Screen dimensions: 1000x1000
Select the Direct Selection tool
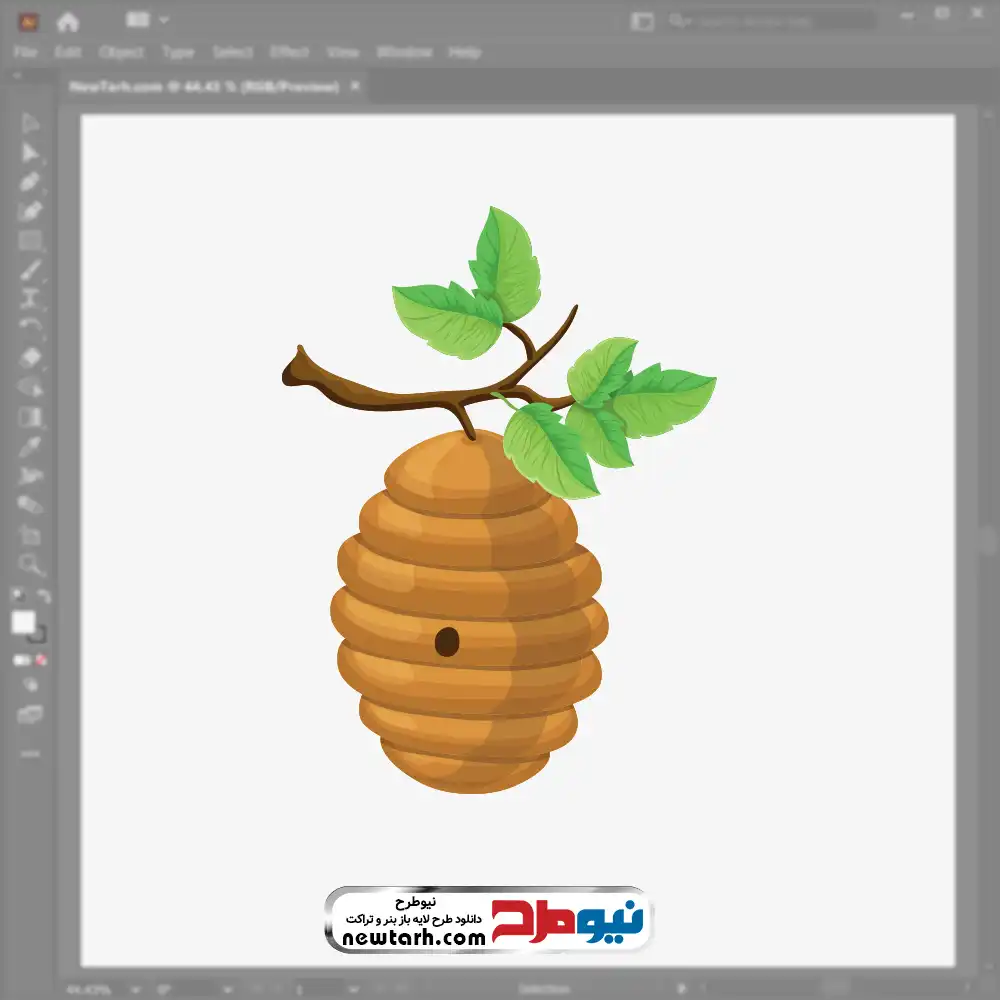tap(30, 153)
